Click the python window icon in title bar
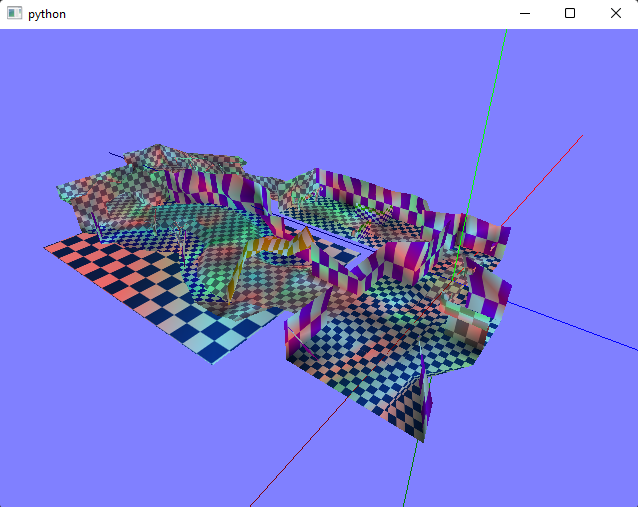Screen dimensions: 638x507 [14, 13]
